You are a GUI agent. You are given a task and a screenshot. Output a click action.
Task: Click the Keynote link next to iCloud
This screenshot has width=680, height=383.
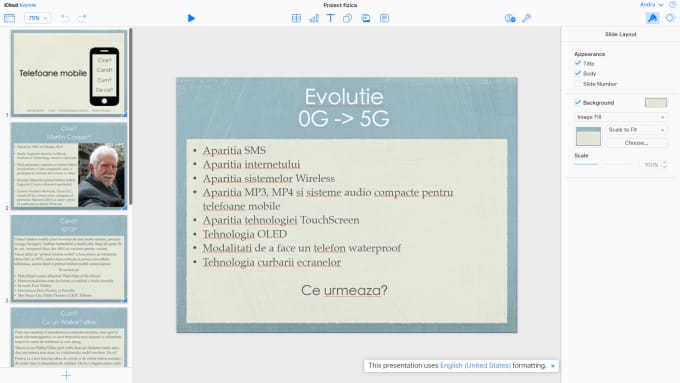[x=28, y=5]
